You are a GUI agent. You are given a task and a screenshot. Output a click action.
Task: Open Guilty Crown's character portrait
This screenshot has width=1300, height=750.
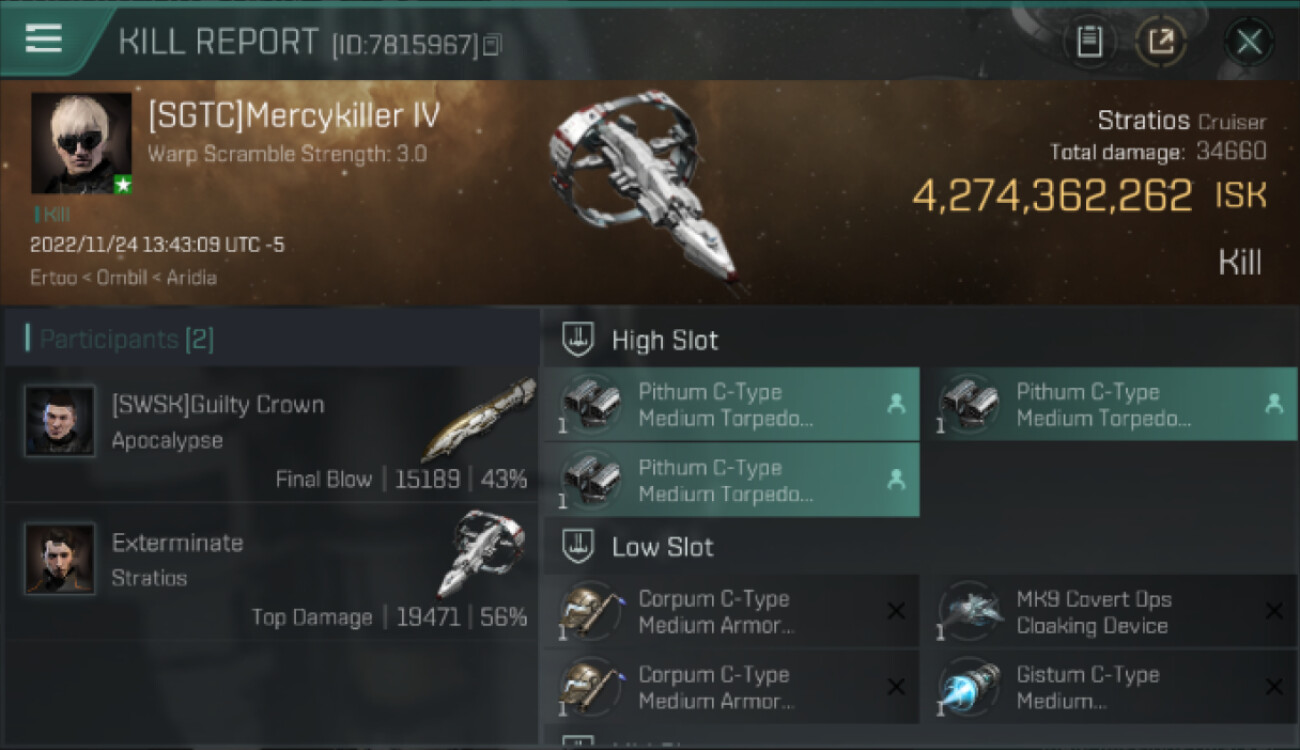point(60,421)
